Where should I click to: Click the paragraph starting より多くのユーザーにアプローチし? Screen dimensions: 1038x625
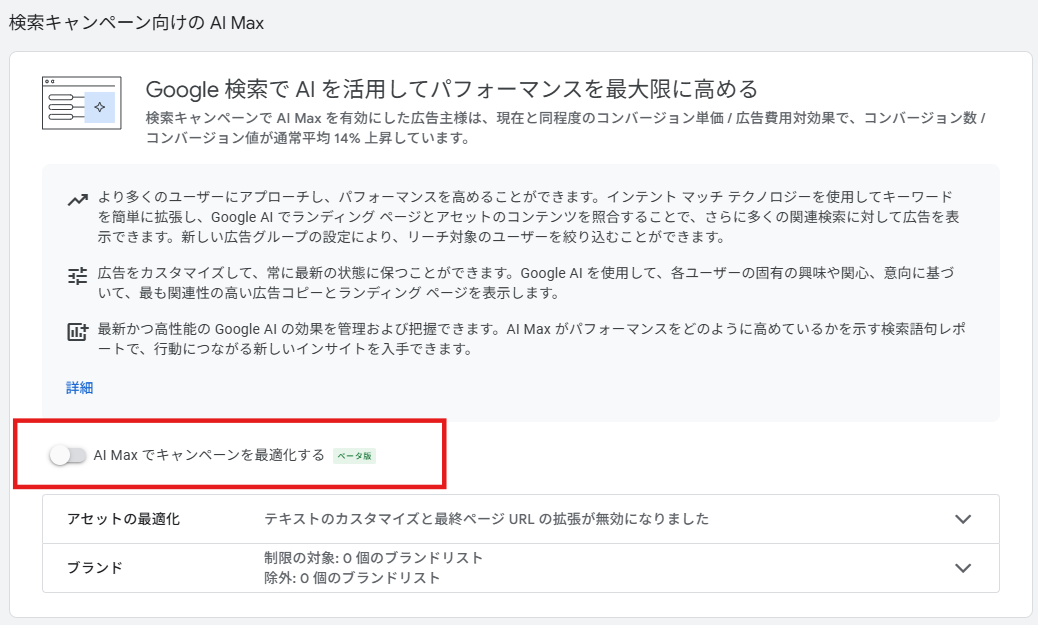[x=528, y=217]
